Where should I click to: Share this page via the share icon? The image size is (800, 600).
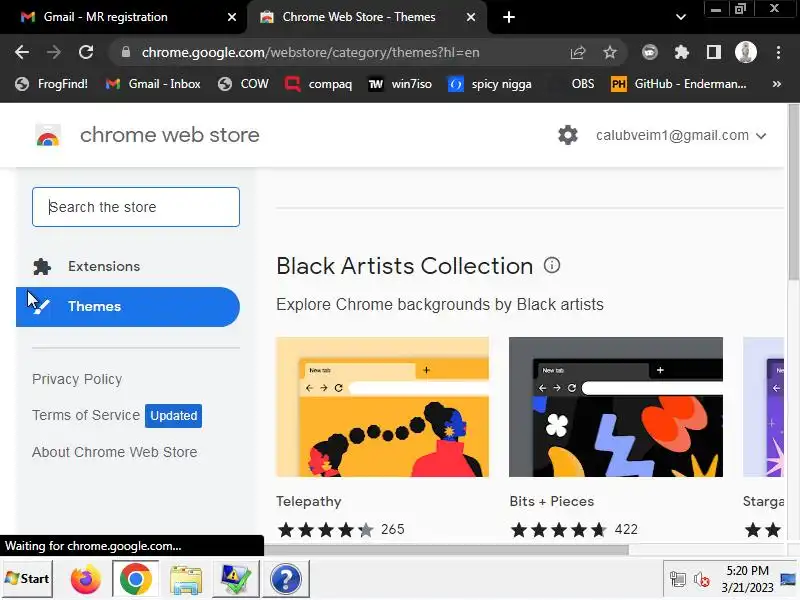click(578, 52)
